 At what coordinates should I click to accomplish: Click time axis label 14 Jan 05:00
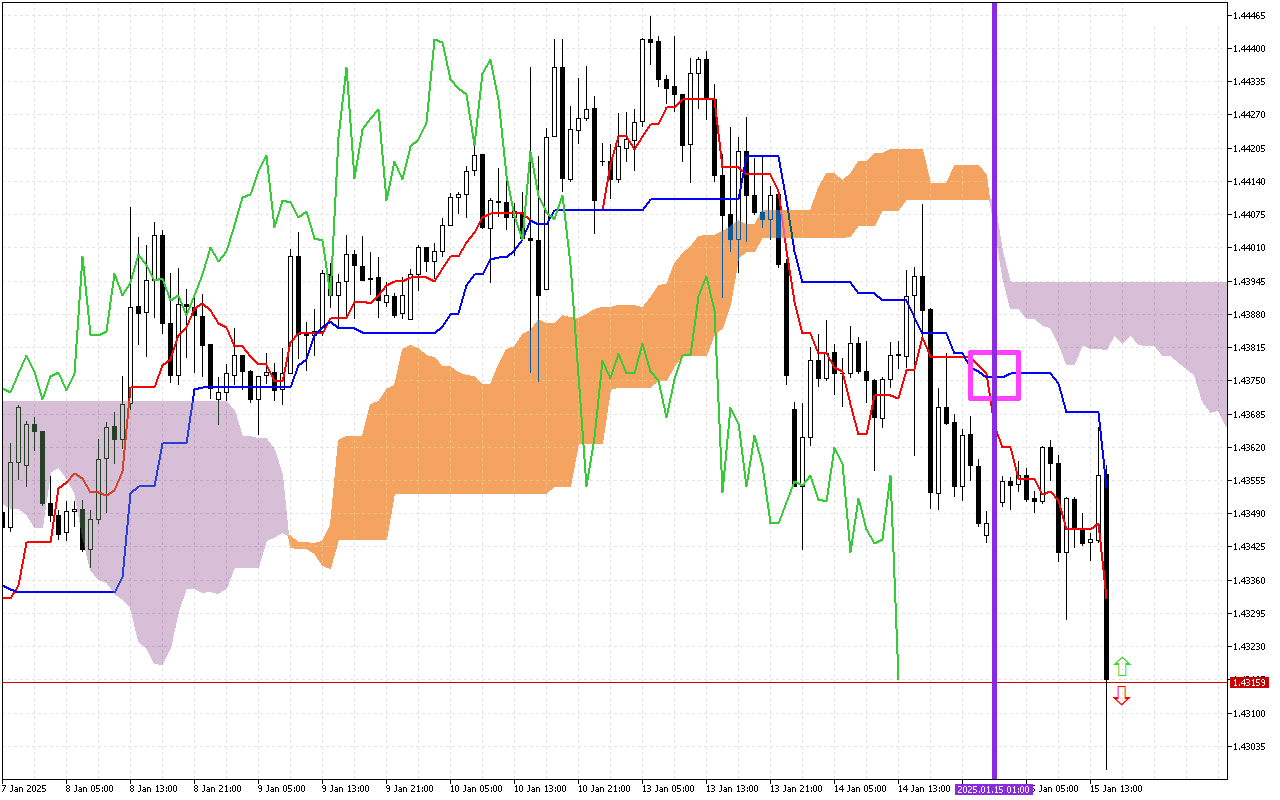click(858, 789)
